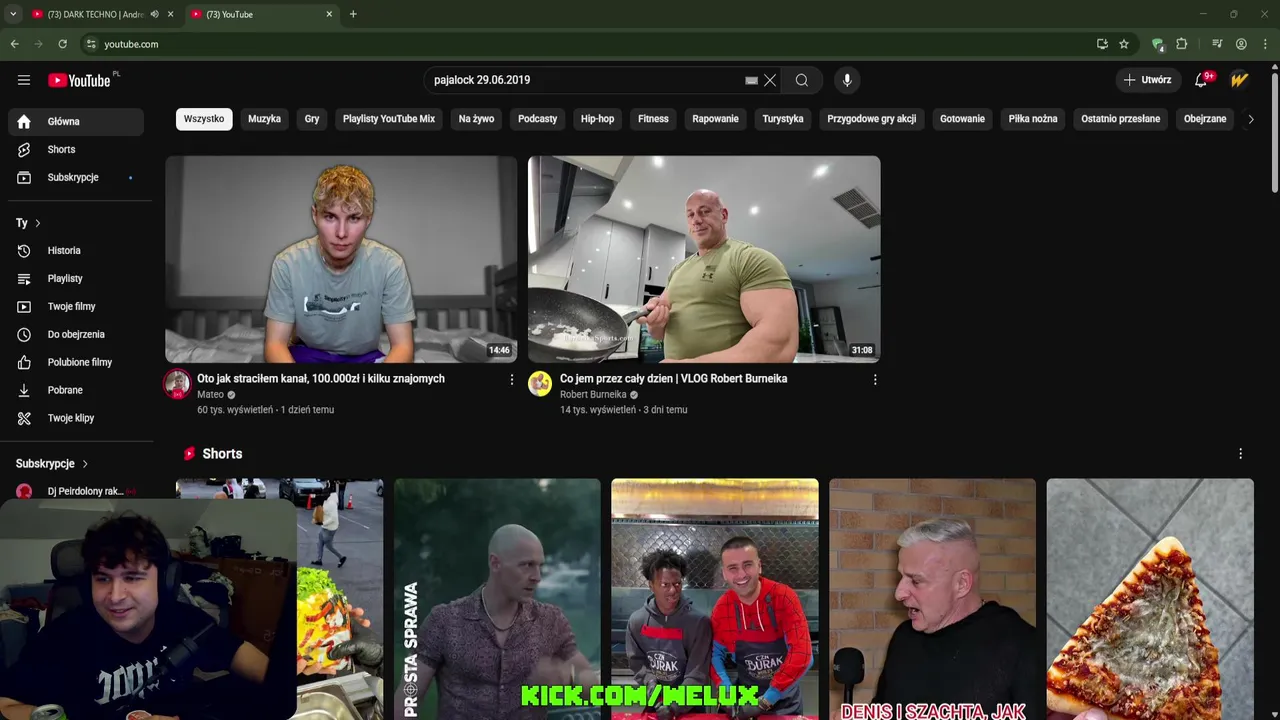This screenshot has width=1280, height=720.
Task: Open Playlisty in the sidebar
Action: 76,278
